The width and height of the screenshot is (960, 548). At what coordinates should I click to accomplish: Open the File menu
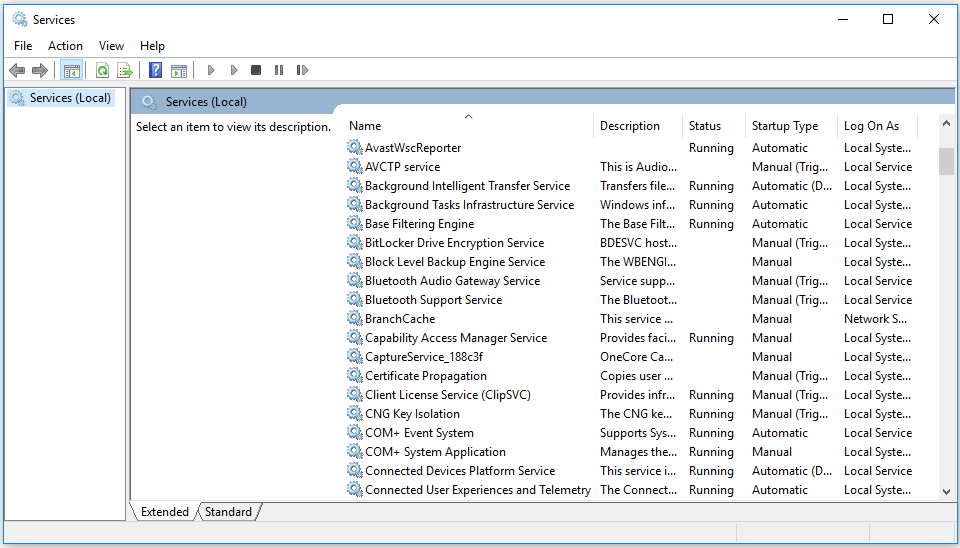point(23,46)
